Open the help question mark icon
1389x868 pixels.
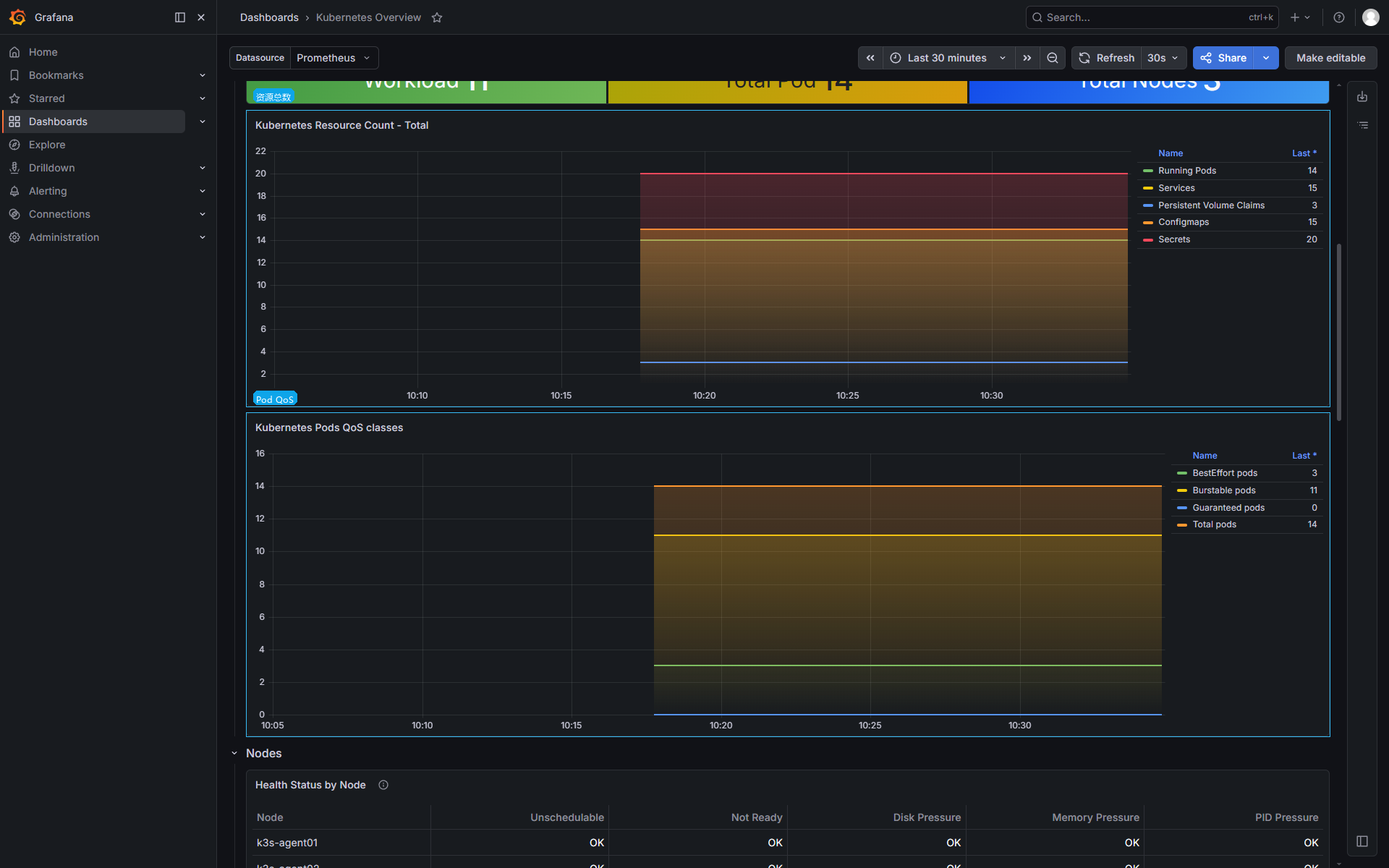pos(1339,17)
